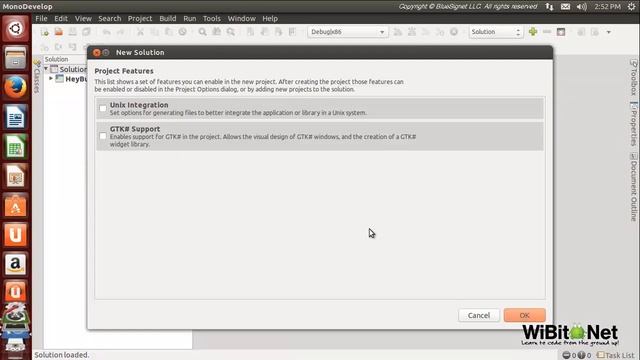Close the New Solution dialog

pyautogui.click(x=96, y=52)
